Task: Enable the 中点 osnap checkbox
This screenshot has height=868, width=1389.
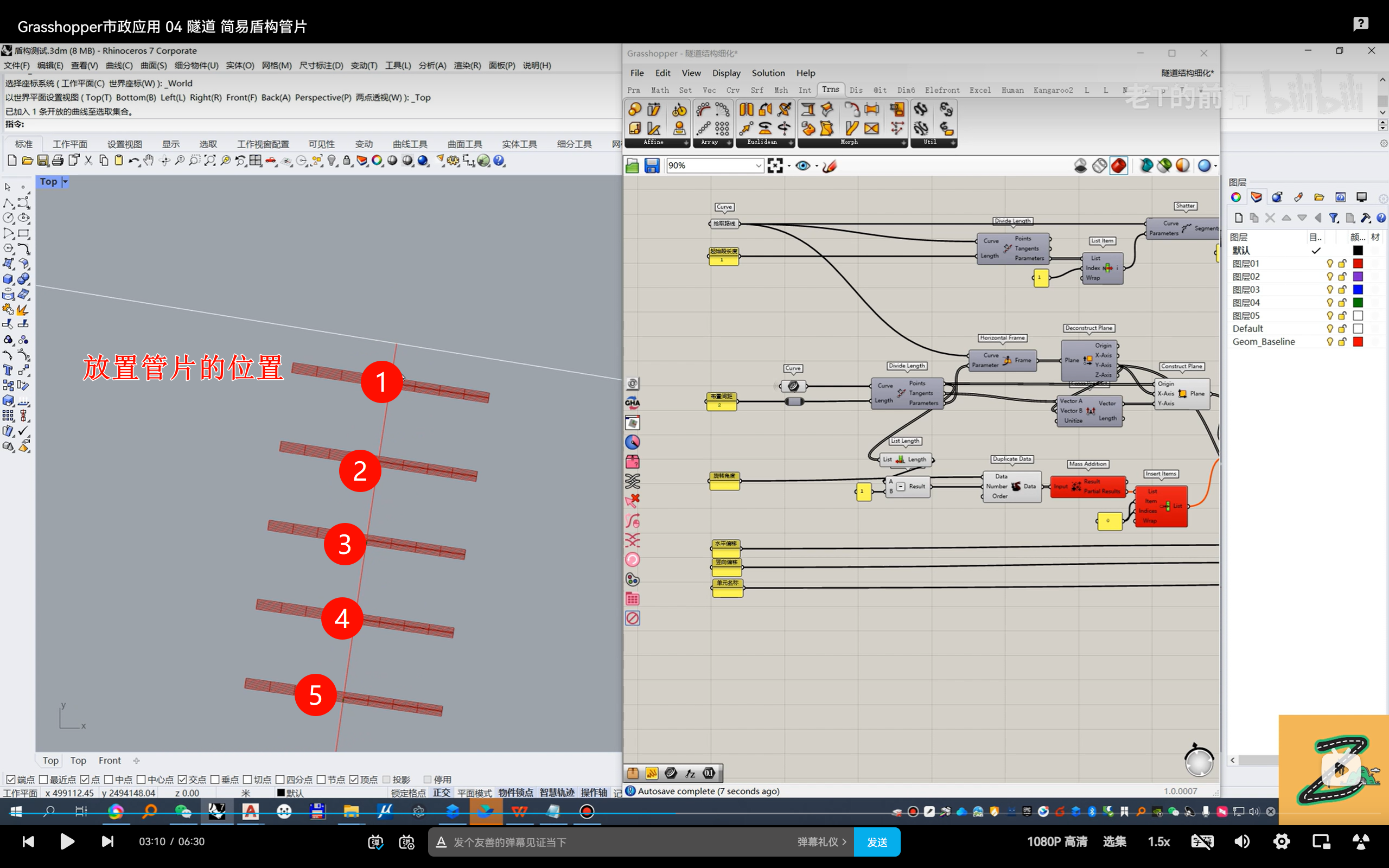Action: click(x=109, y=779)
